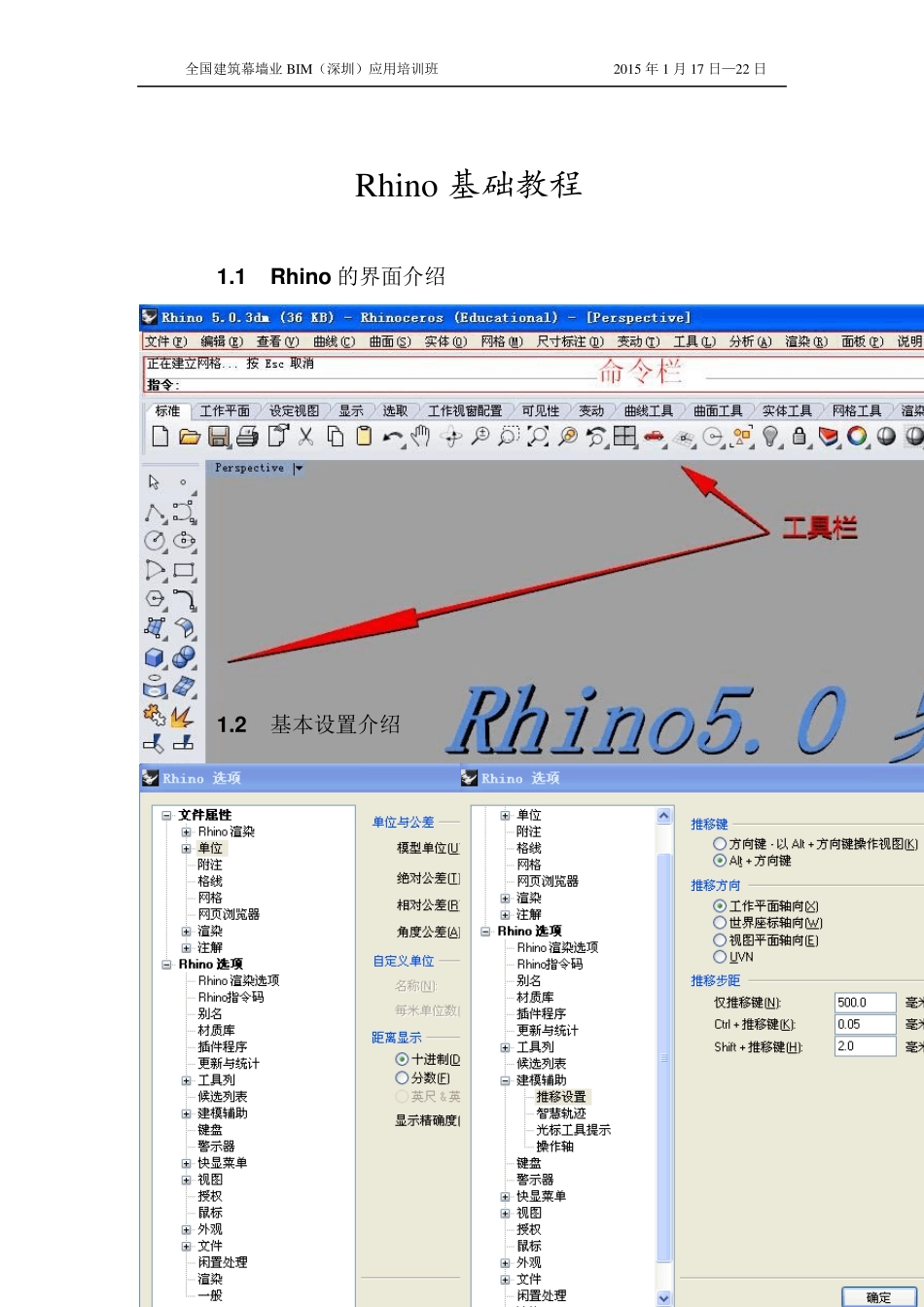Click the 确定 button
924x1307 pixels.
tap(878, 1297)
